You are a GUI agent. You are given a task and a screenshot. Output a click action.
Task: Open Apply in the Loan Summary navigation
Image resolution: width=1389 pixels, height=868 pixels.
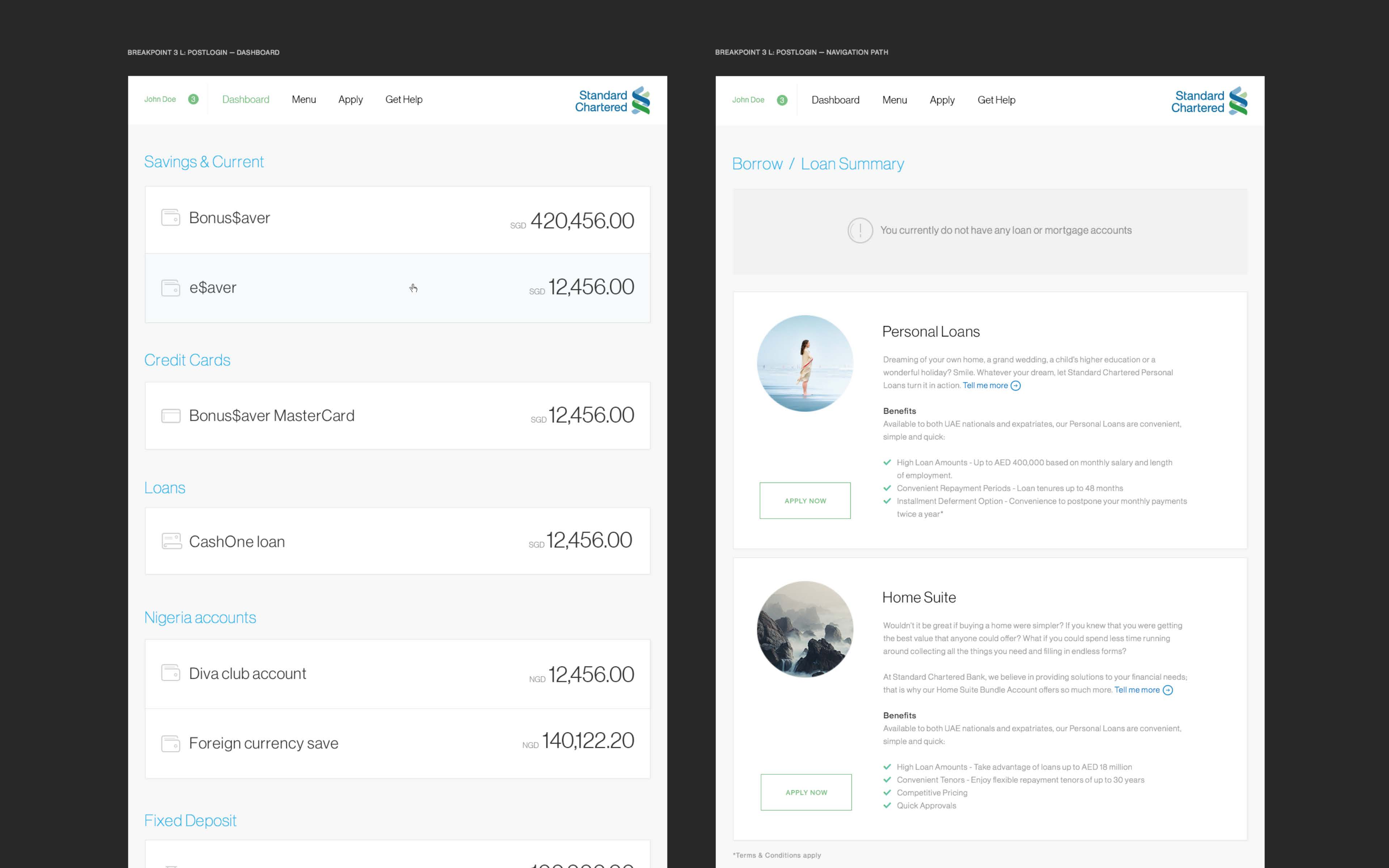click(x=942, y=100)
